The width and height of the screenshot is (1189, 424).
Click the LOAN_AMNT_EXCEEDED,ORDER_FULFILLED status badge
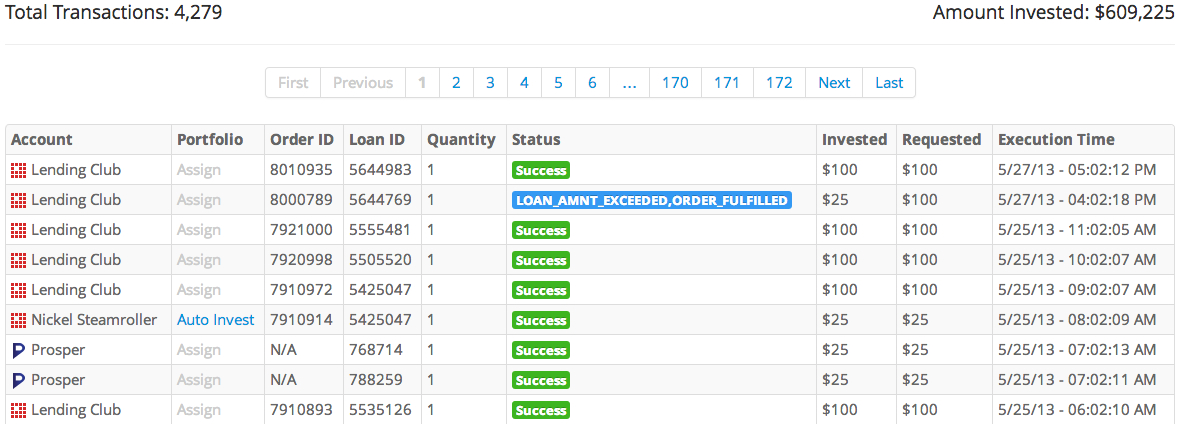coord(651,200)
